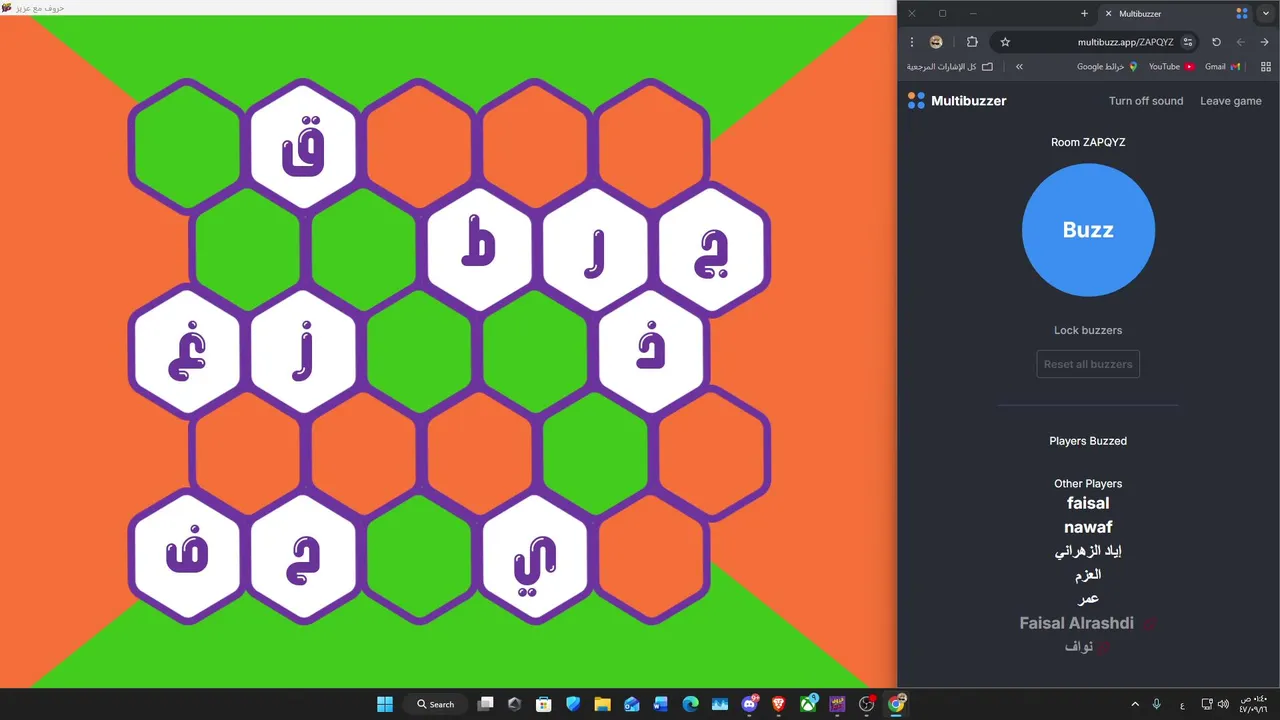
Task: Click player name عمر
Action: tap(1088, 599)
